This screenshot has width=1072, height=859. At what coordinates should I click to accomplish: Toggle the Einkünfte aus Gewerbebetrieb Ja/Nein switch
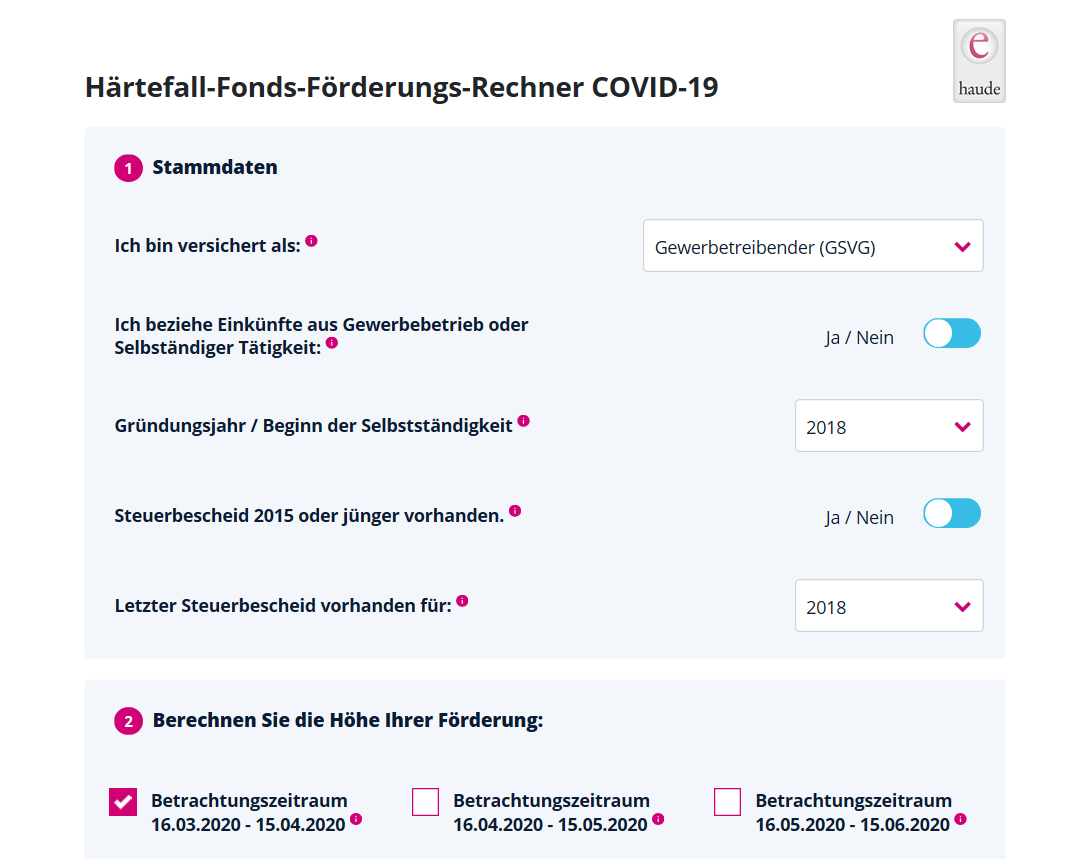952,334
